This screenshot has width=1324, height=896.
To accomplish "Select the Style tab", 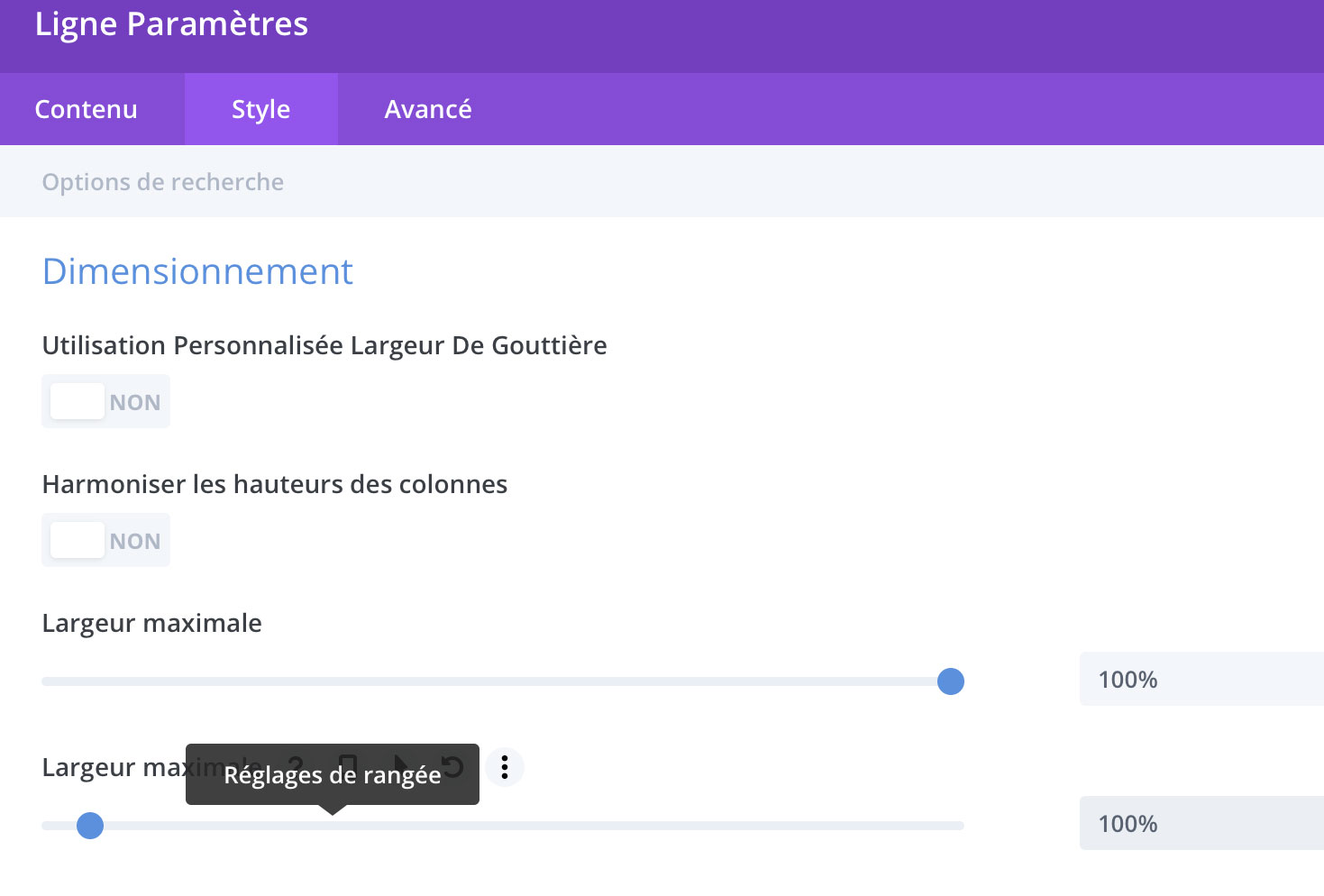I will pos(260,109).
